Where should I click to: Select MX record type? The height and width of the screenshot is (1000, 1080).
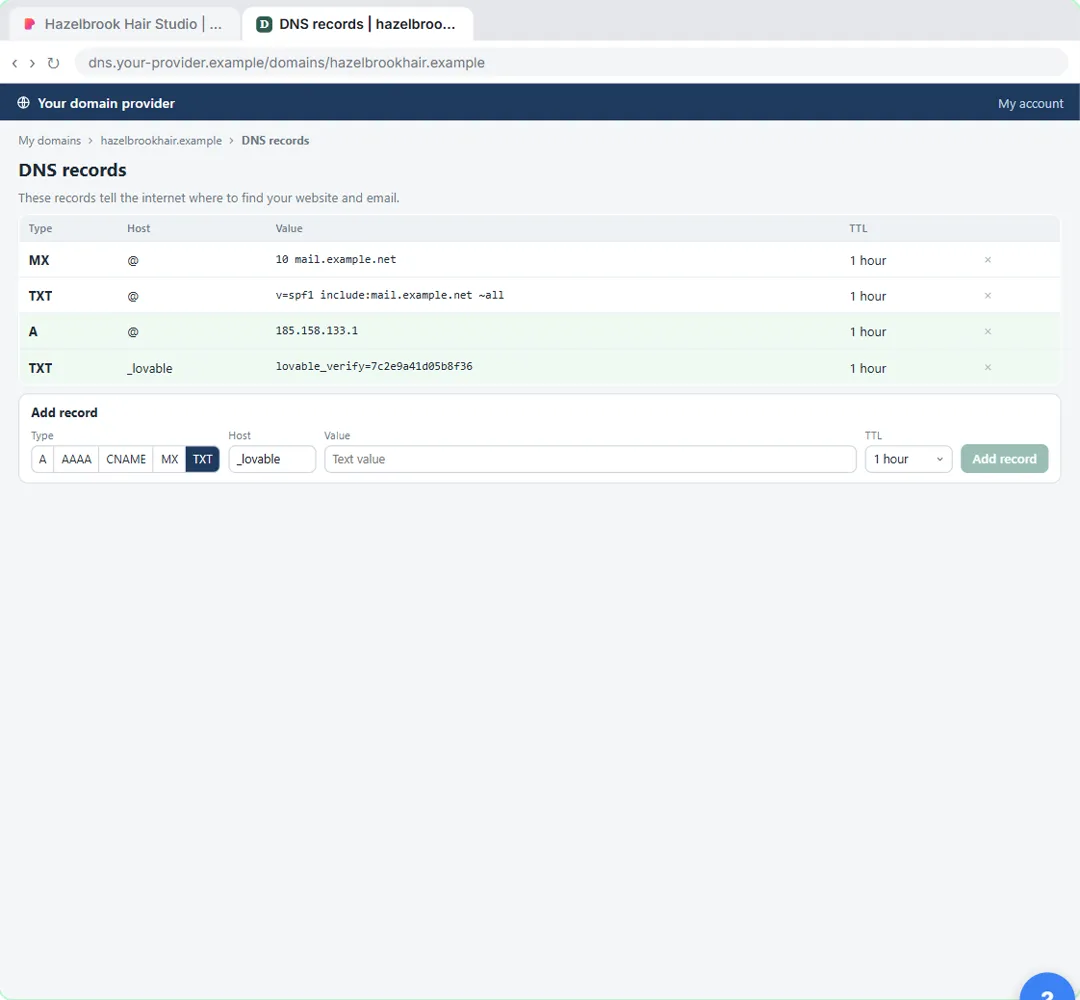pos(169,459)
